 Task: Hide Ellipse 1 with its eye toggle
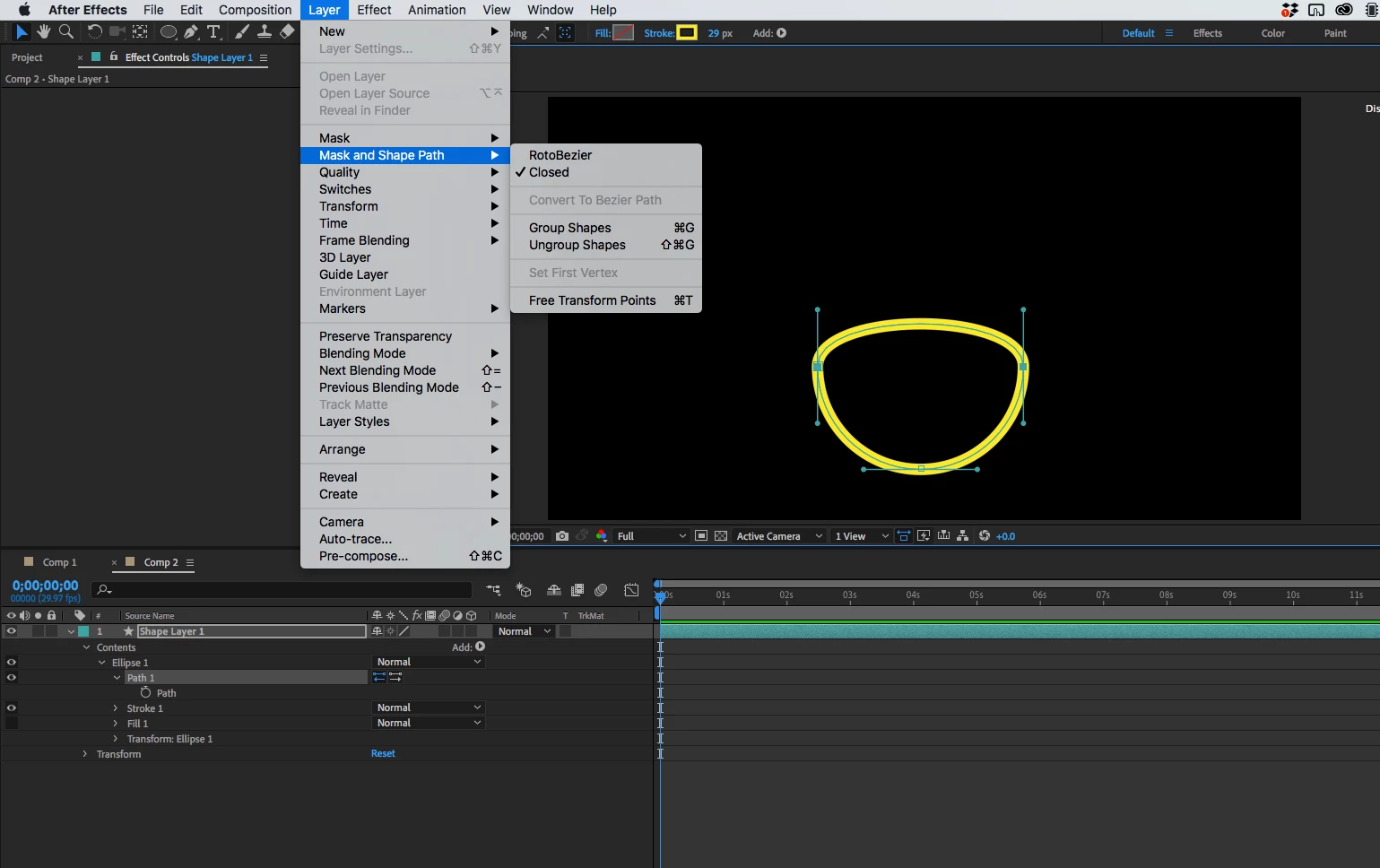[12, 663]
